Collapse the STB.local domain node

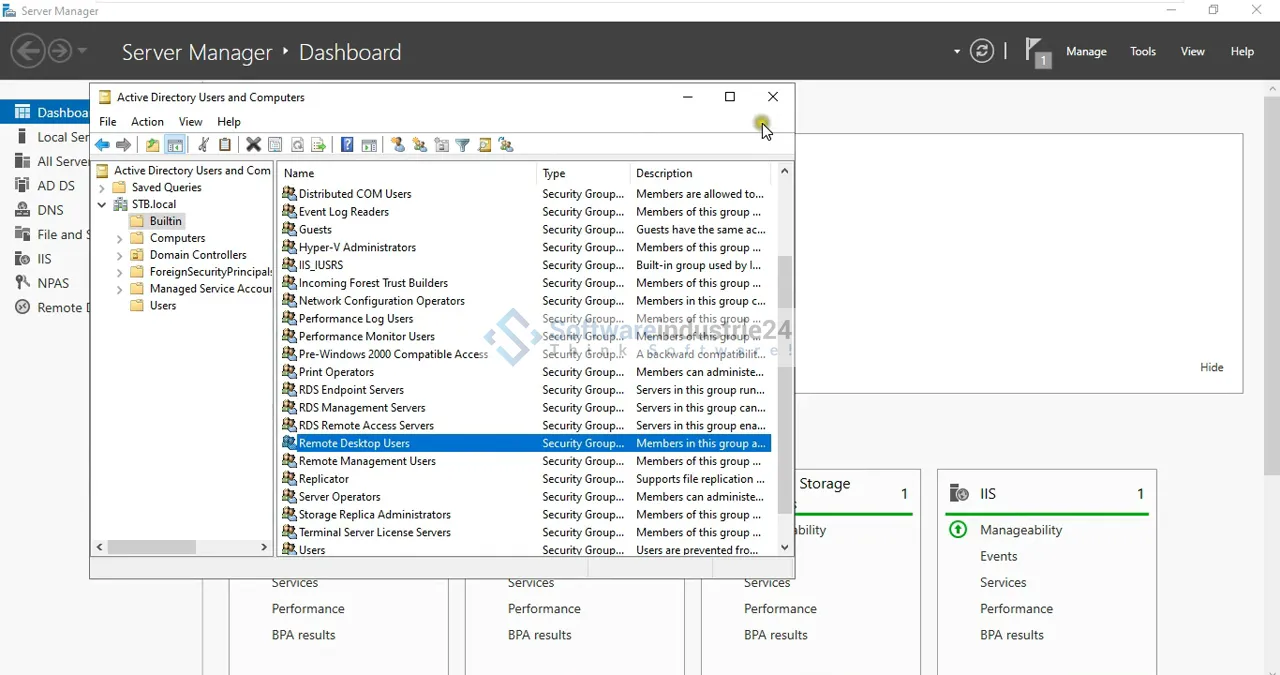pyautogui.click(x=102, y=204)
